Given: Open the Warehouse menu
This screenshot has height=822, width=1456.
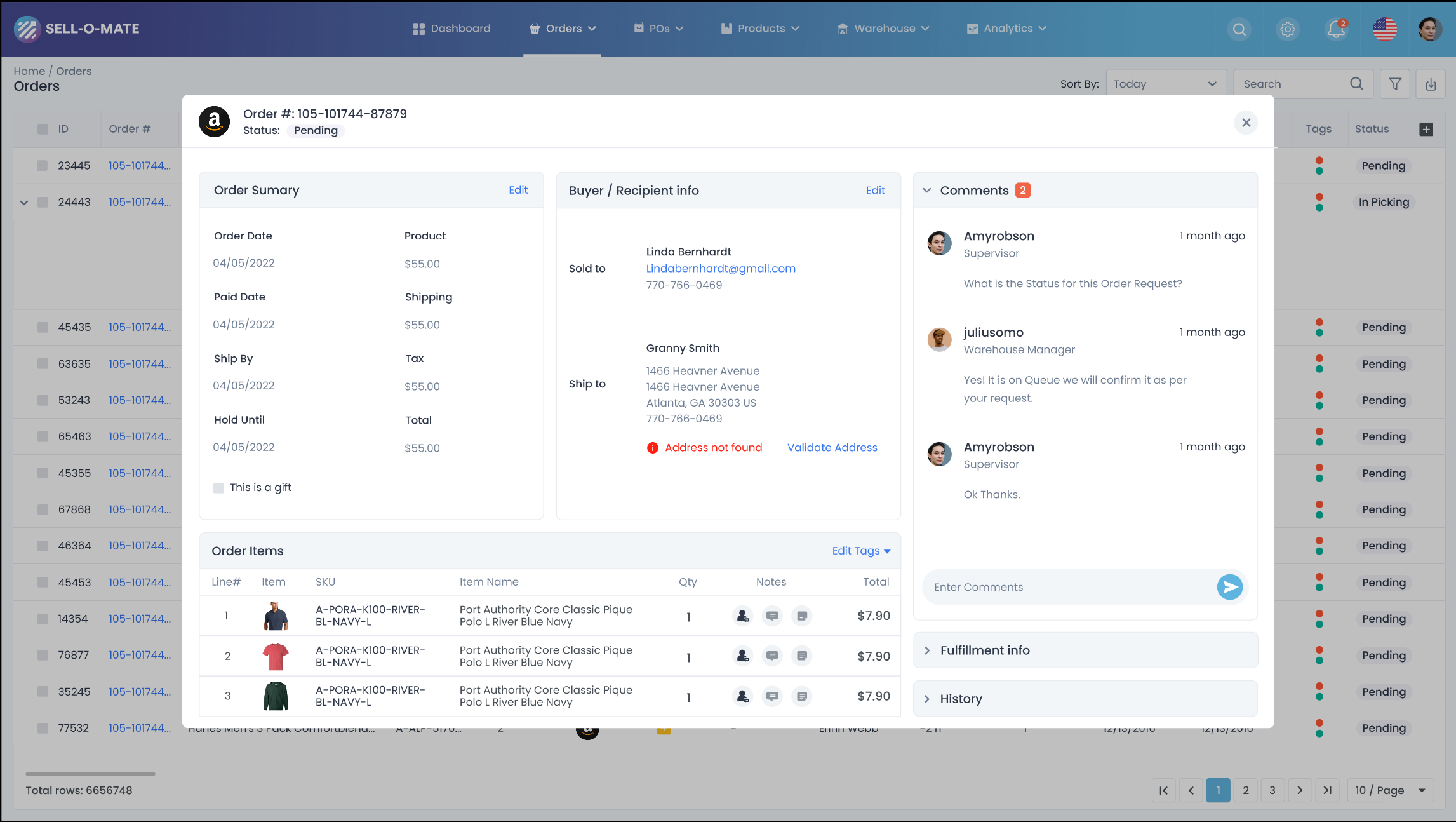Looking at the screenshot, I should pos(883,29).
